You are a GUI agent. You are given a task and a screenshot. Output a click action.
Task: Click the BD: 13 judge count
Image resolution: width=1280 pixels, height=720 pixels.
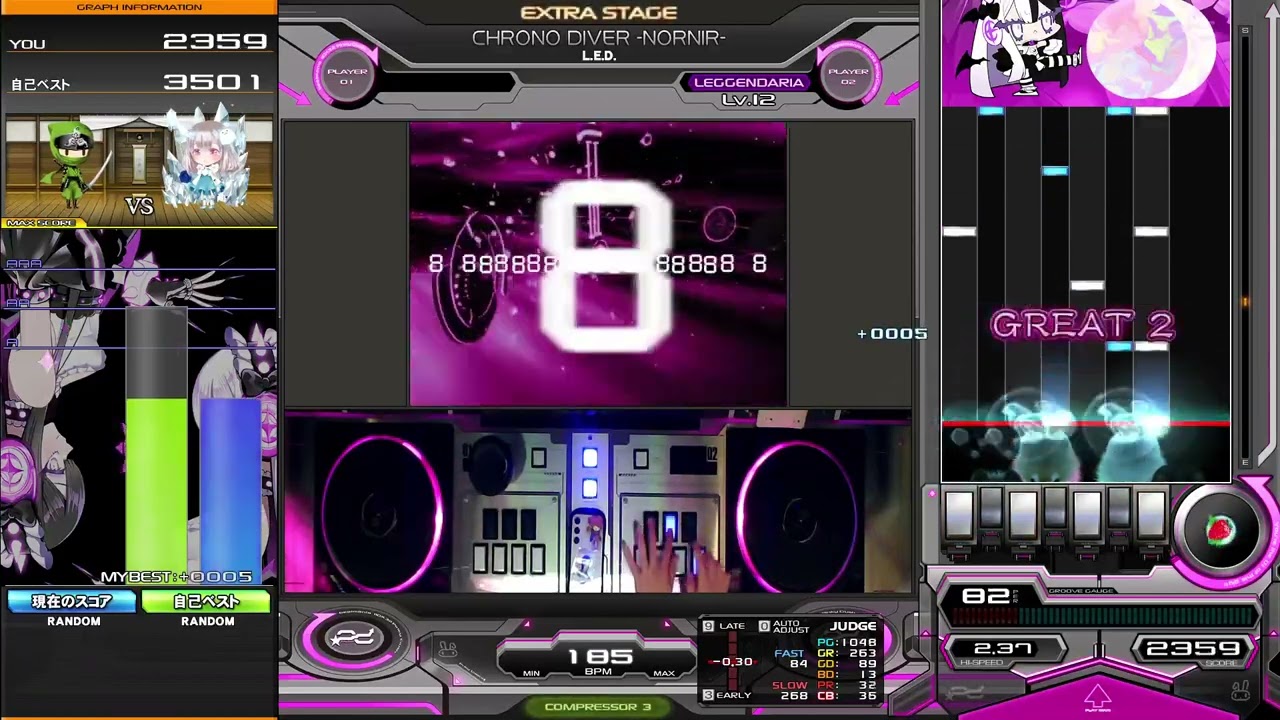click(846, 675)
